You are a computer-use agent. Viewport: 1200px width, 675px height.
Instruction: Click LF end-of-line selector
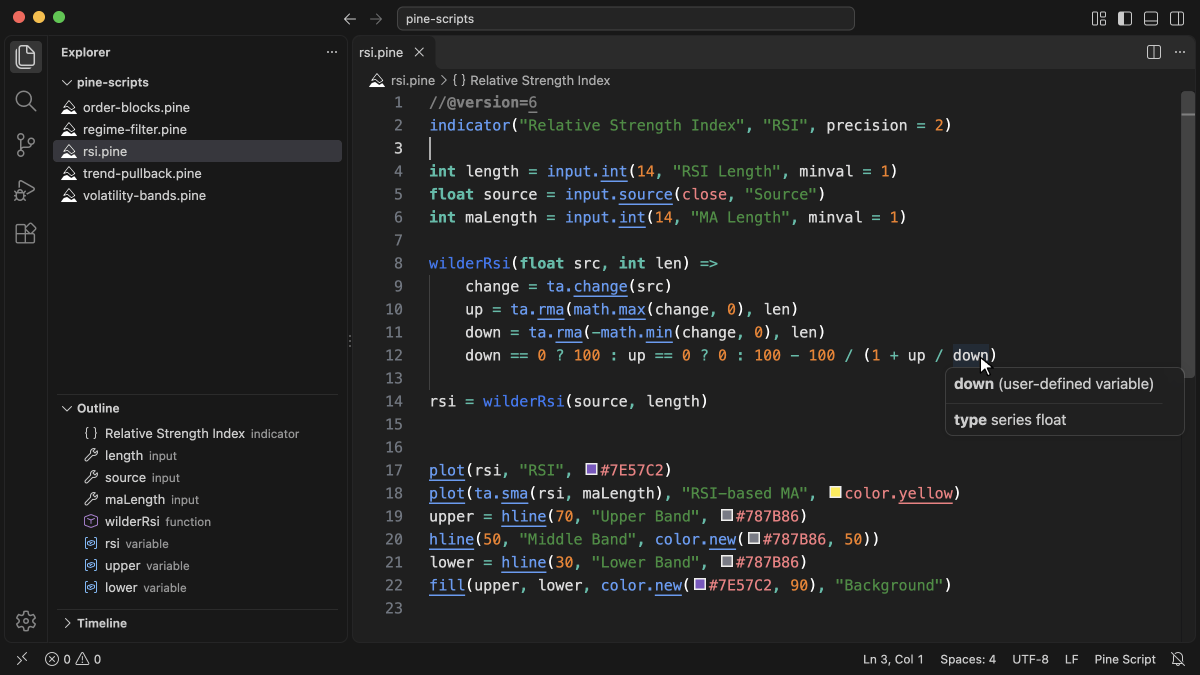coord(1071,660)
